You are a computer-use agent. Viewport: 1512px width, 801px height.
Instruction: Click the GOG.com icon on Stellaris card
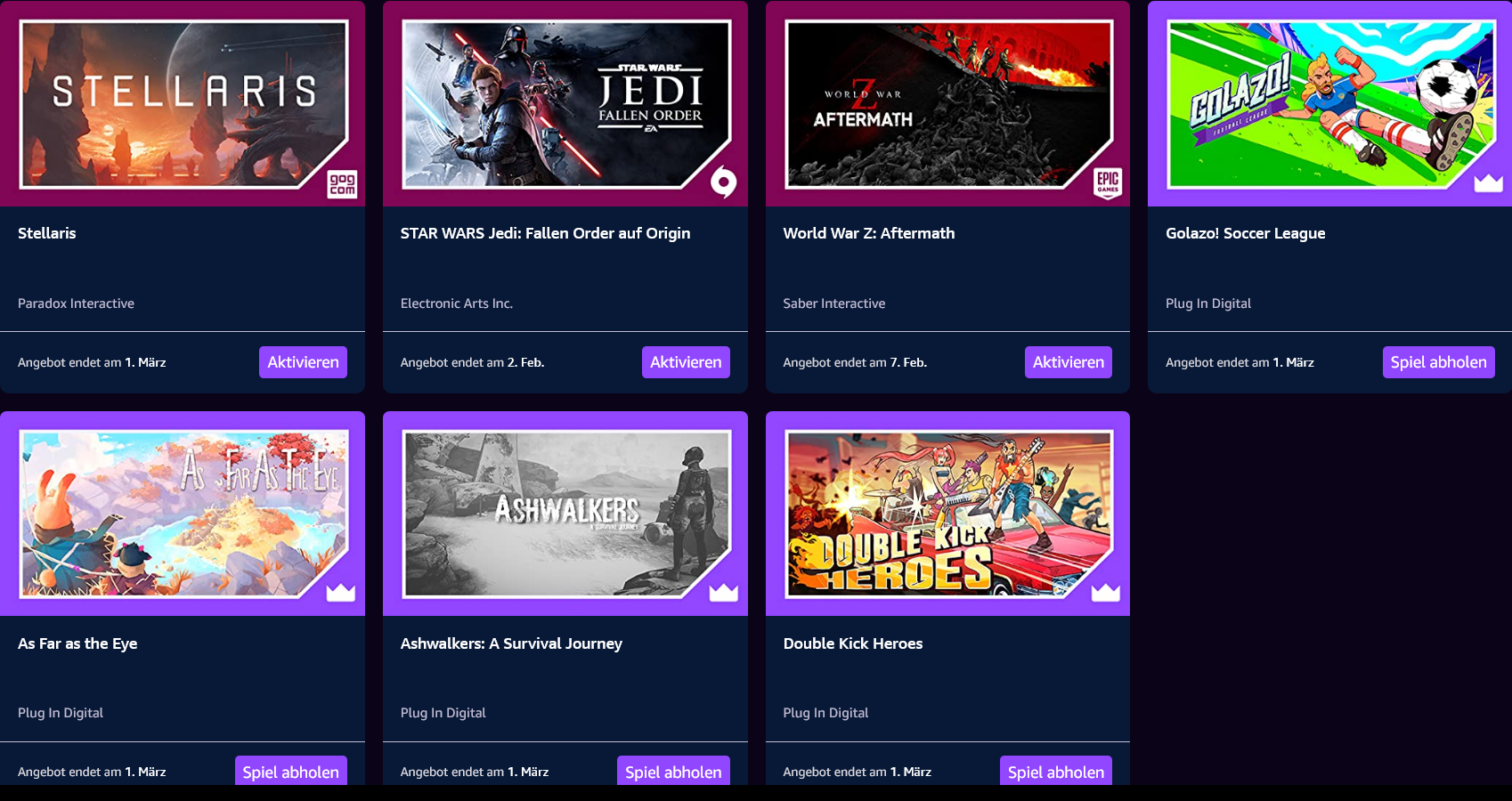343,184
